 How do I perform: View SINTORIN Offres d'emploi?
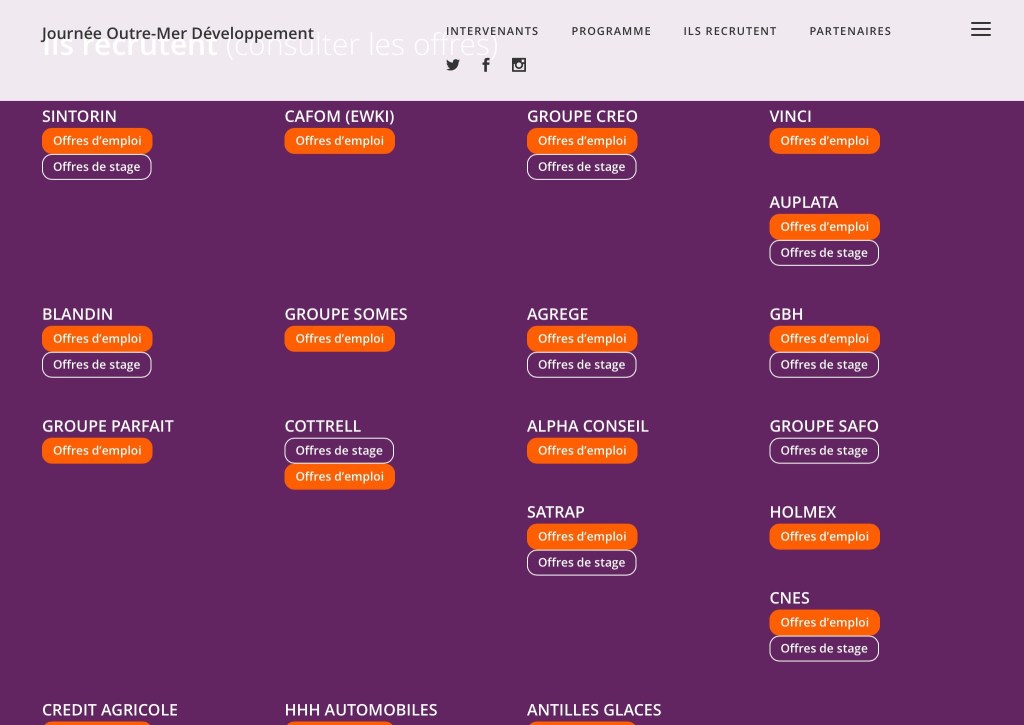pos(97,141)
